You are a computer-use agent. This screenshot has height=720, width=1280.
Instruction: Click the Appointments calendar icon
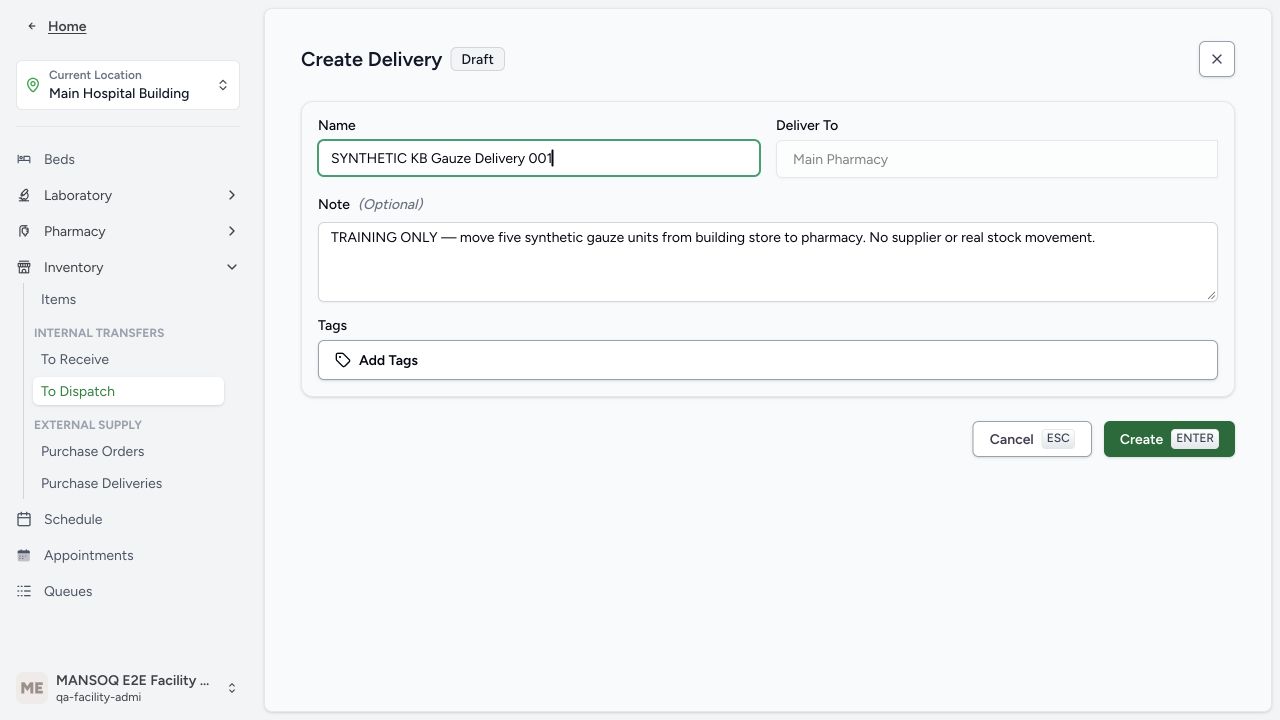(x=24, y=555)
